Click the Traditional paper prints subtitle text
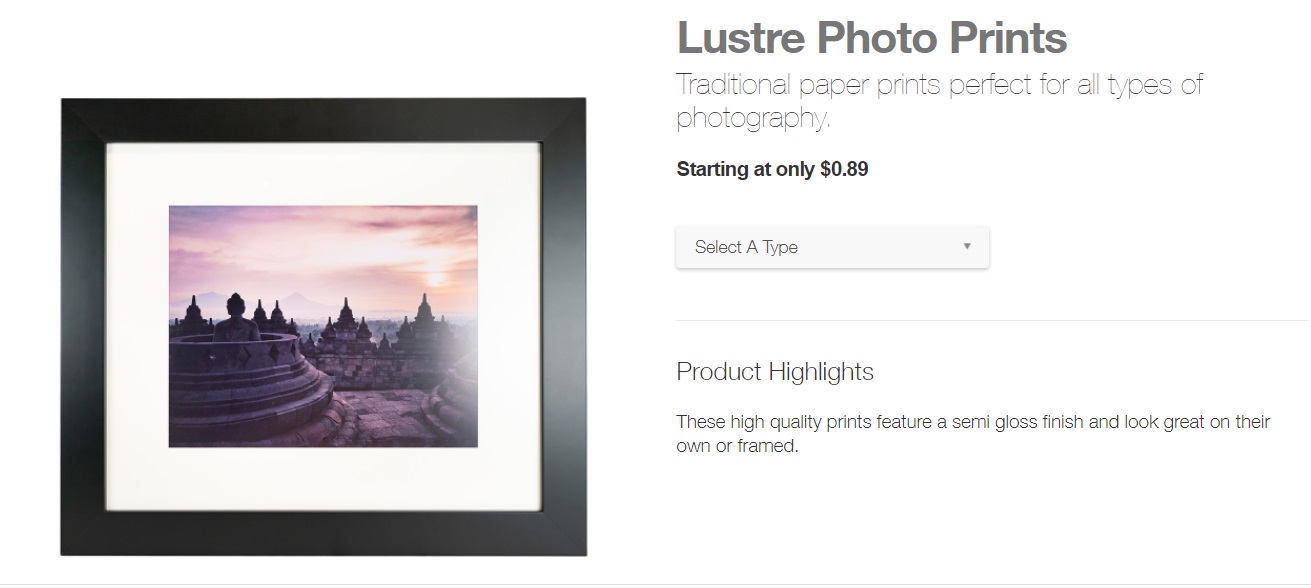This screenshot has height=588, width=1311. (939, 101)
